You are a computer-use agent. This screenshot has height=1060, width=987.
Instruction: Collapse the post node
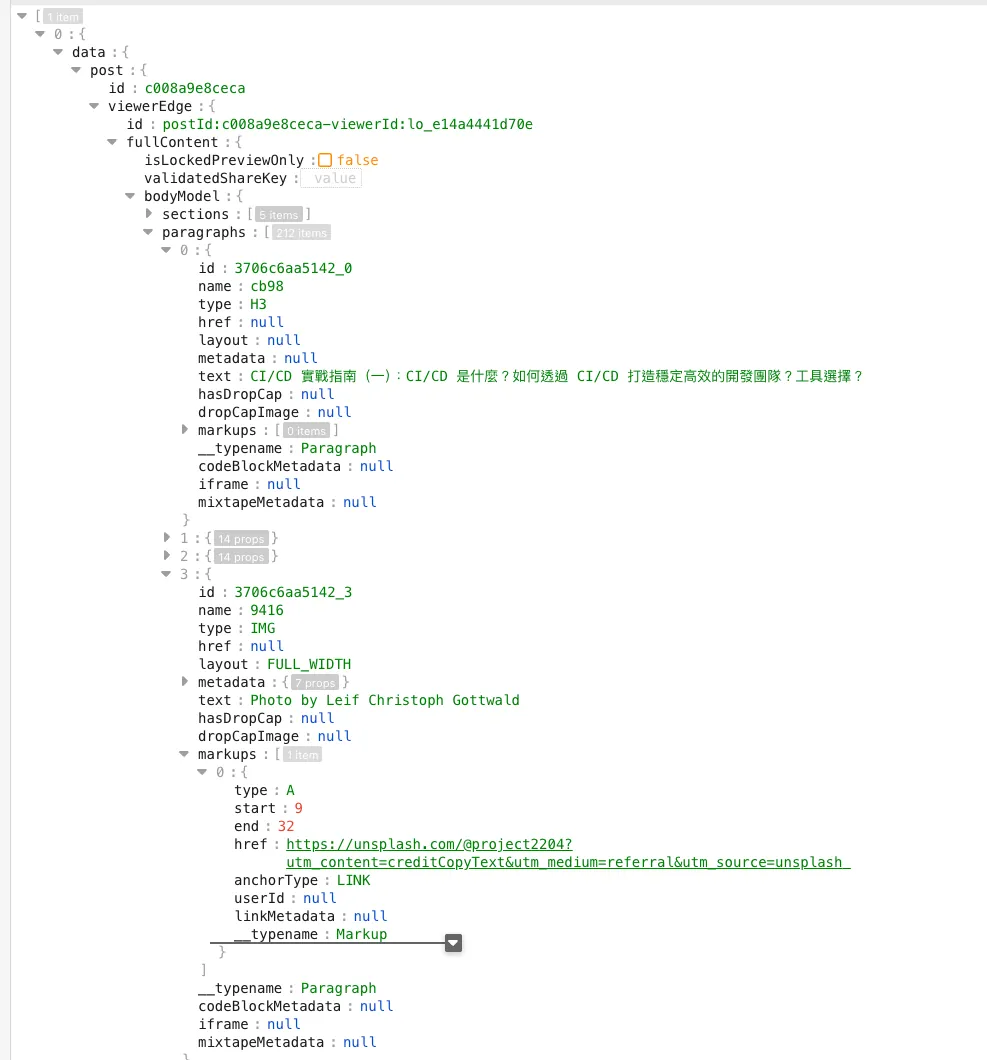tap(77, 70)
